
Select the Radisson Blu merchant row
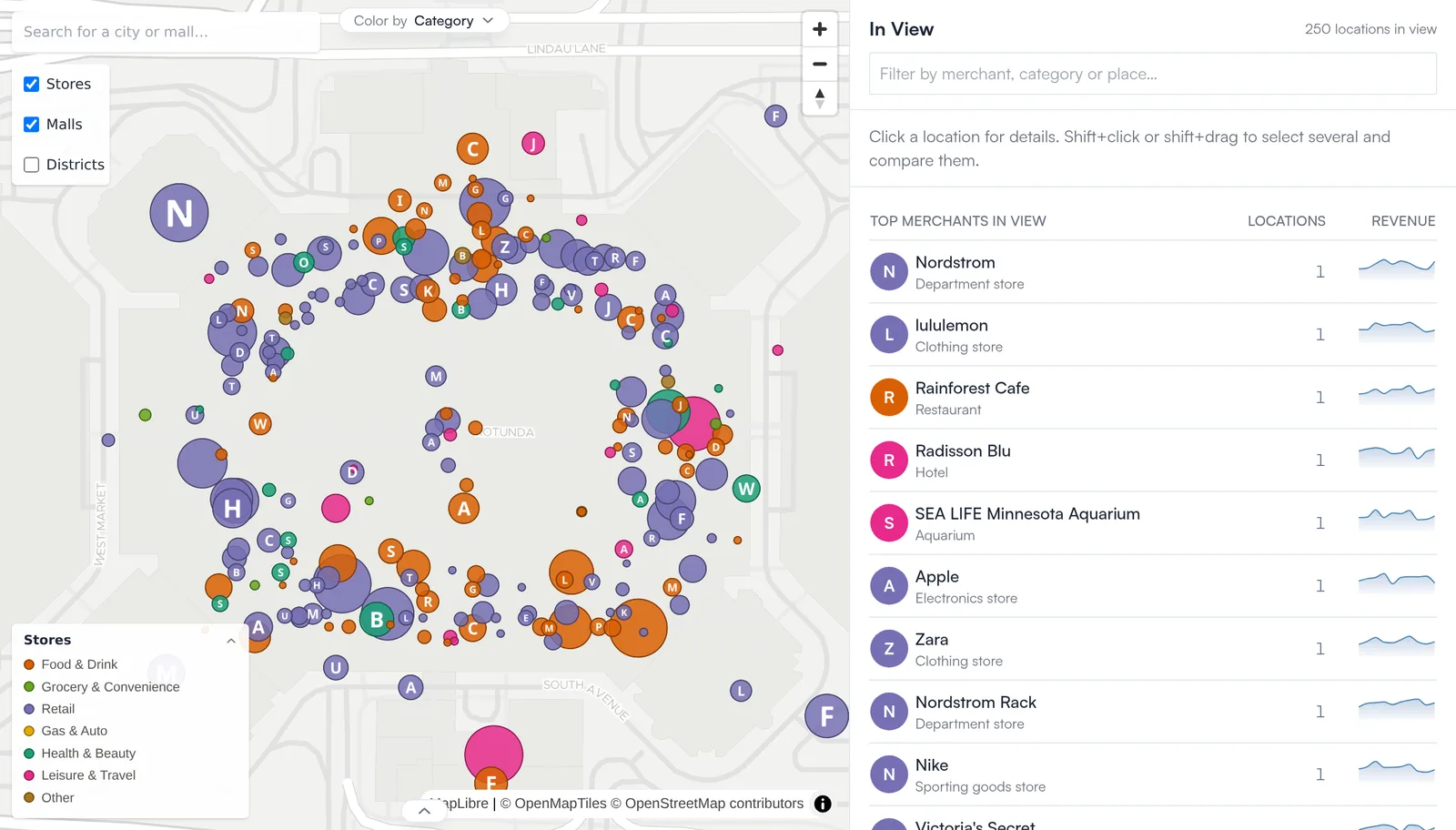tap(1153, 461)
